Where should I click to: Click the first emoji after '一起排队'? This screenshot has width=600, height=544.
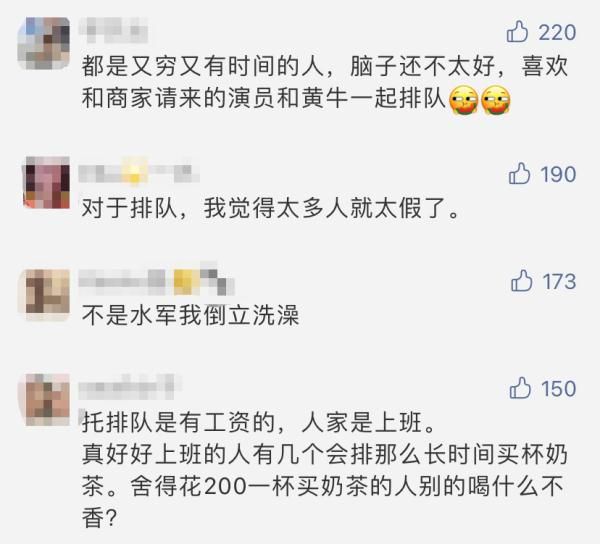(463, 101)
